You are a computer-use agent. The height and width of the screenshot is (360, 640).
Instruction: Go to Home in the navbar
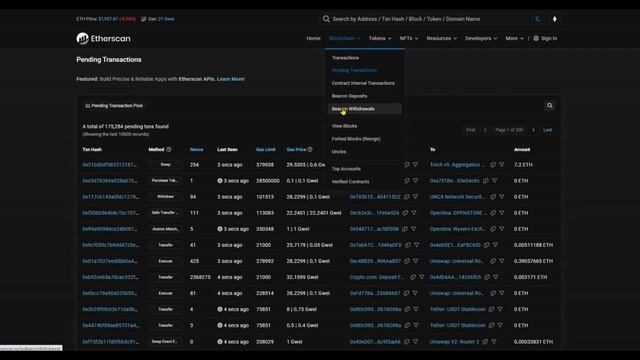(x=313, y=38)
